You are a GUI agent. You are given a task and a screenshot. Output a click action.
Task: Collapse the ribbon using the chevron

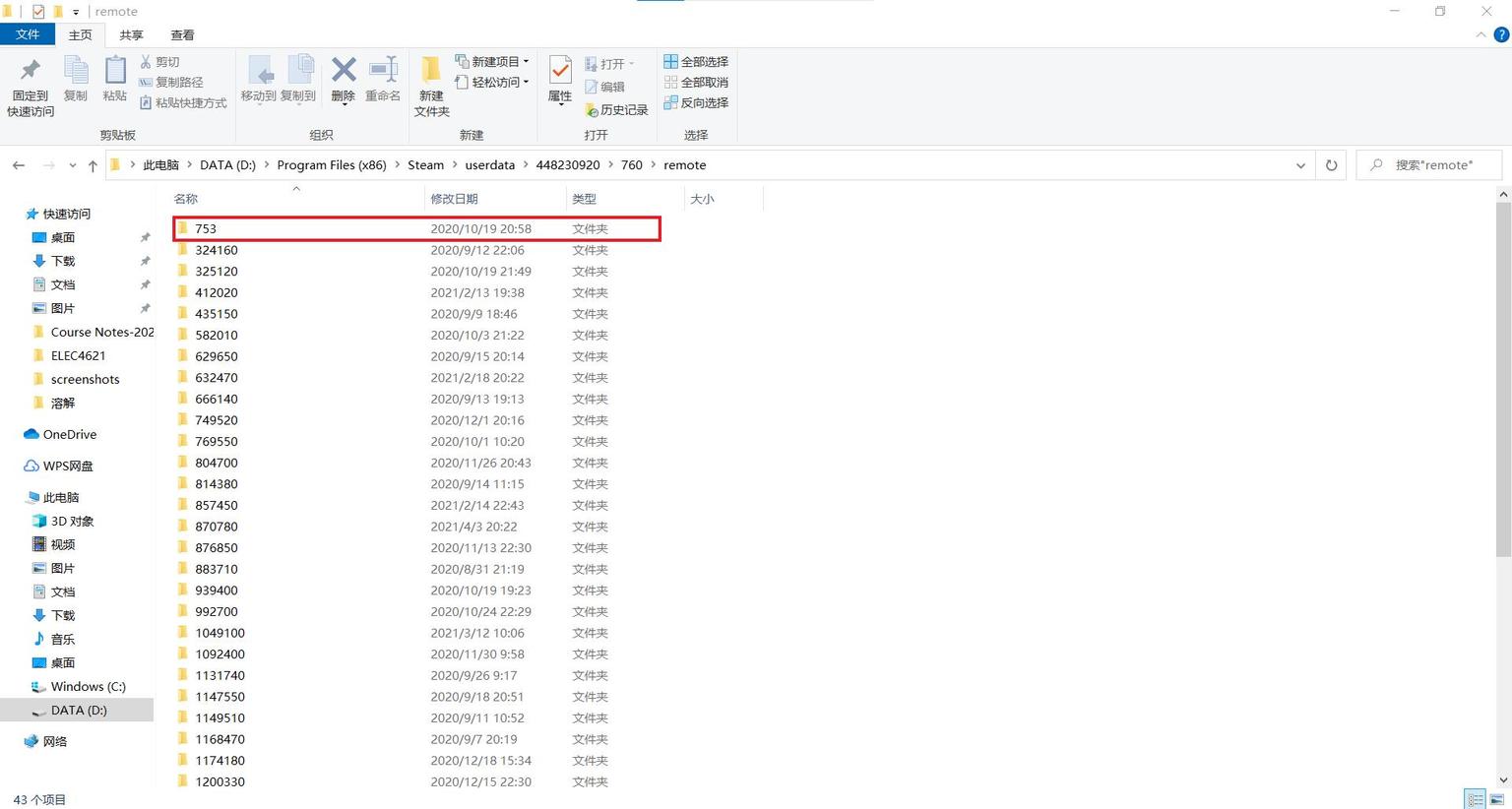[1480, 34]
